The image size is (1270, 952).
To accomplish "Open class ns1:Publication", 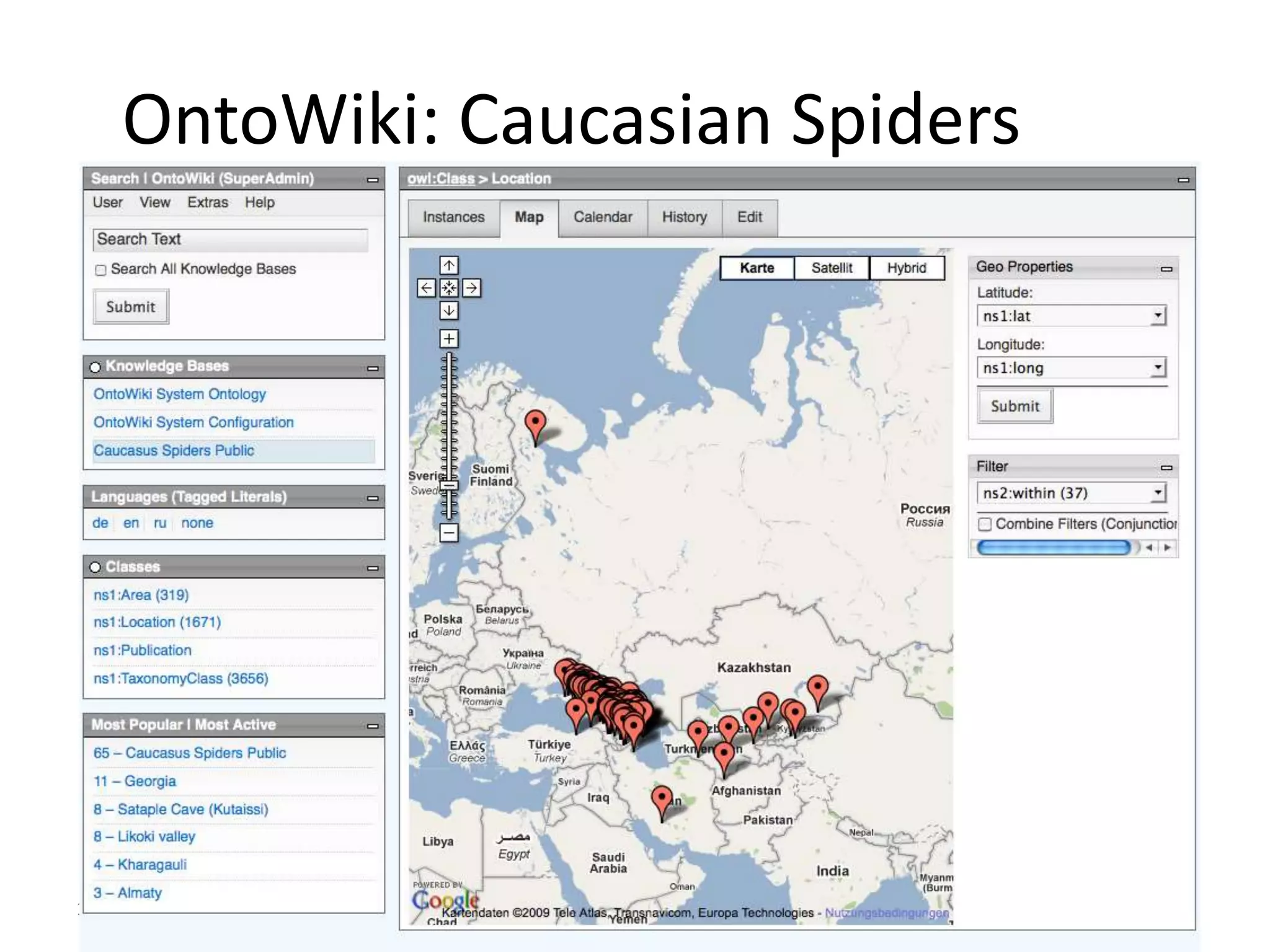I will 142,651.
